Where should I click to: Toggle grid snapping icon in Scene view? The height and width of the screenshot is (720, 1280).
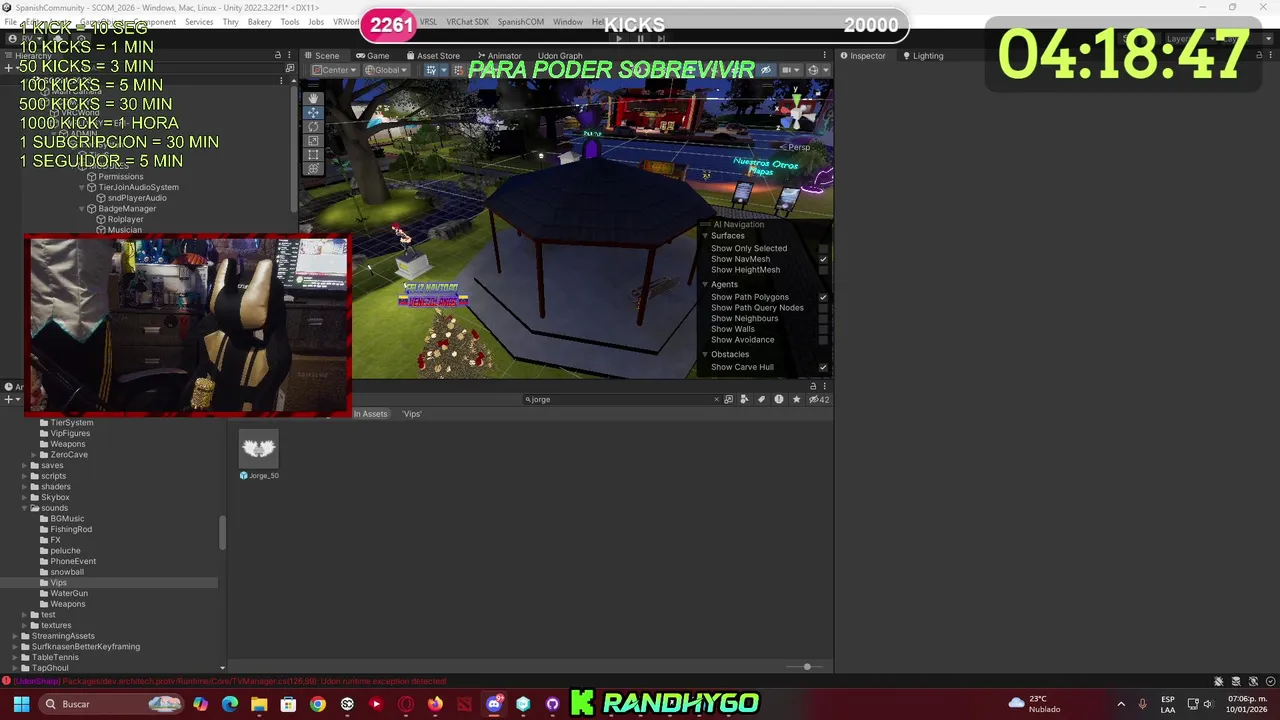pos(431,70)
